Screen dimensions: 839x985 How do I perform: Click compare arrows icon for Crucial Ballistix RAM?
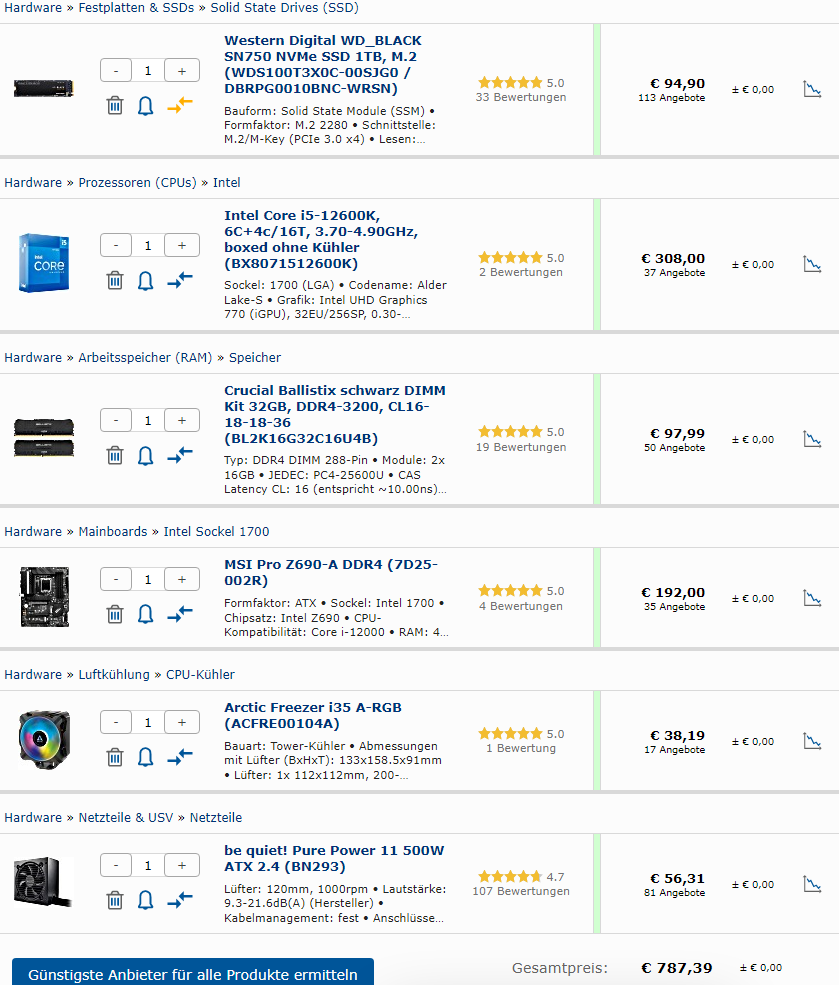tap(180, 455)
